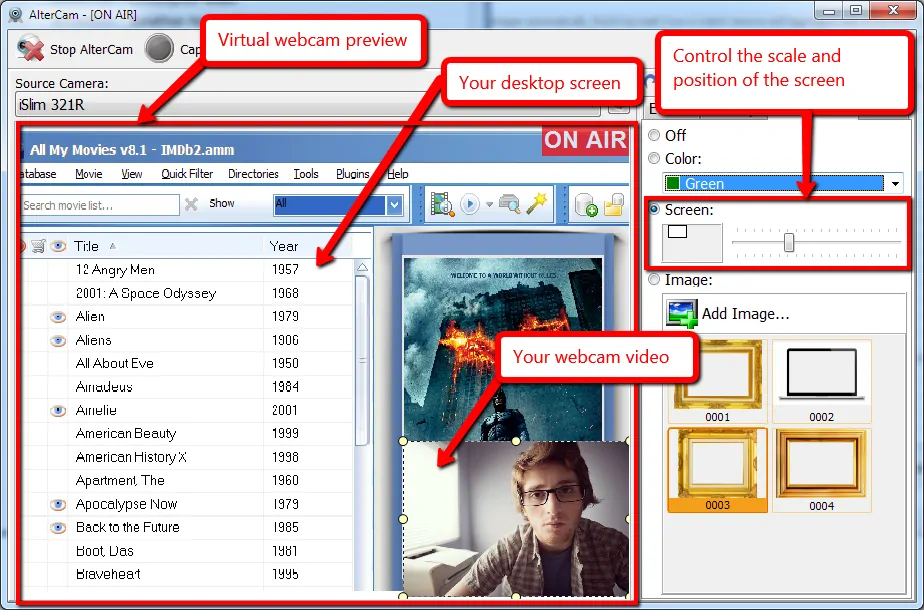Click the film strip icon in movie toolbar
924x610 pixels.
point(442,205)
